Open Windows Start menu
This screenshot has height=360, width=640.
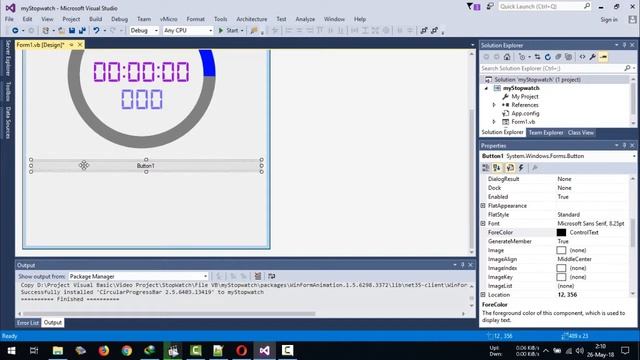[x=11, y=351]
